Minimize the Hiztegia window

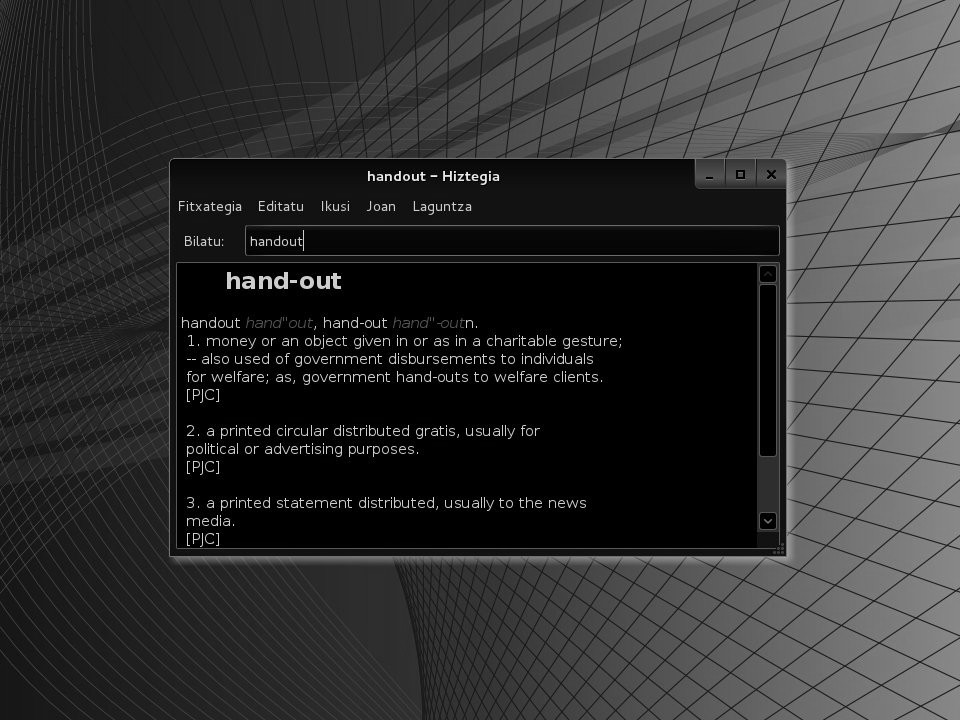tap(710, 175)
